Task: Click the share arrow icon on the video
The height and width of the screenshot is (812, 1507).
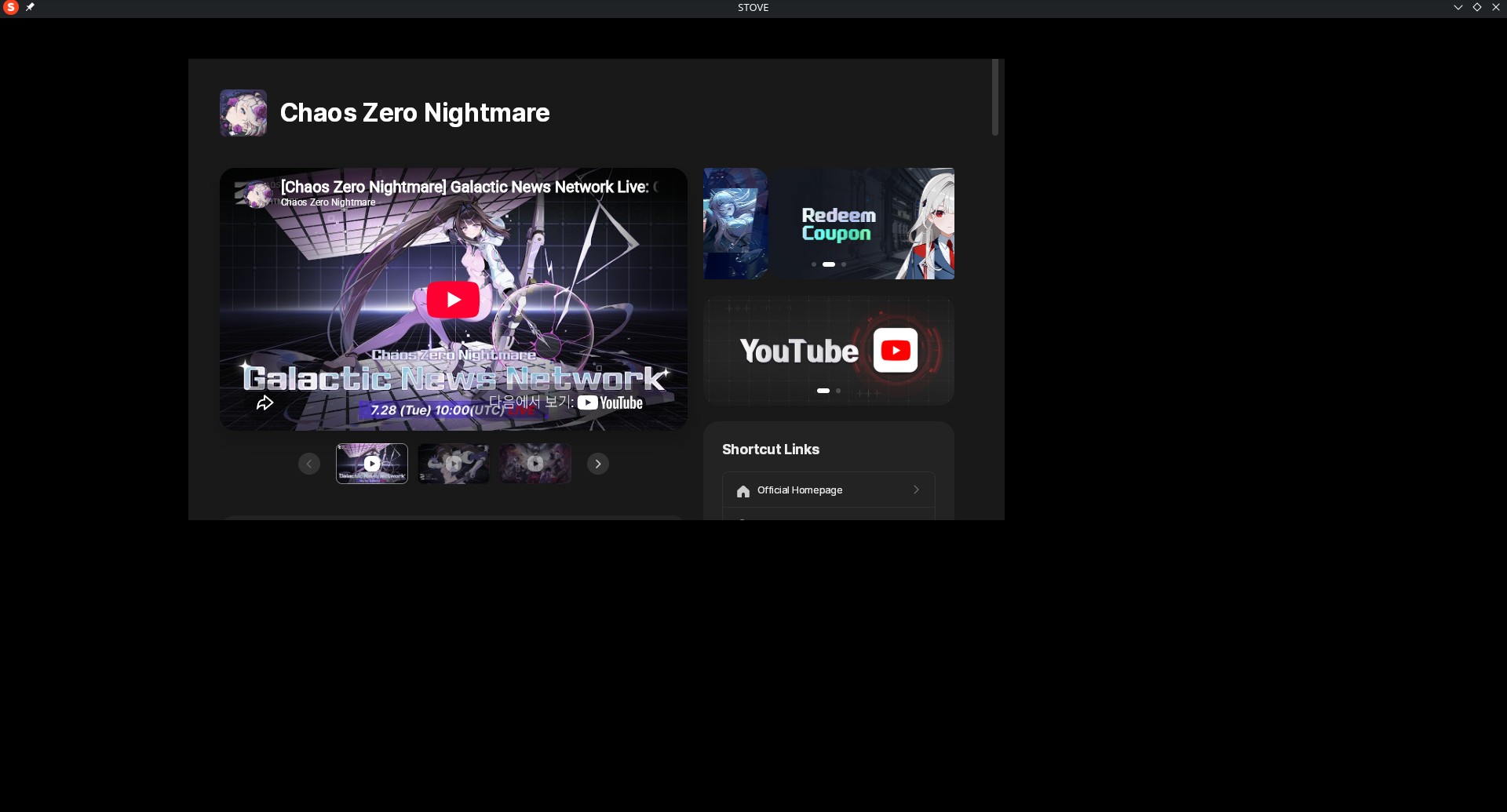Action: (265, 403)
